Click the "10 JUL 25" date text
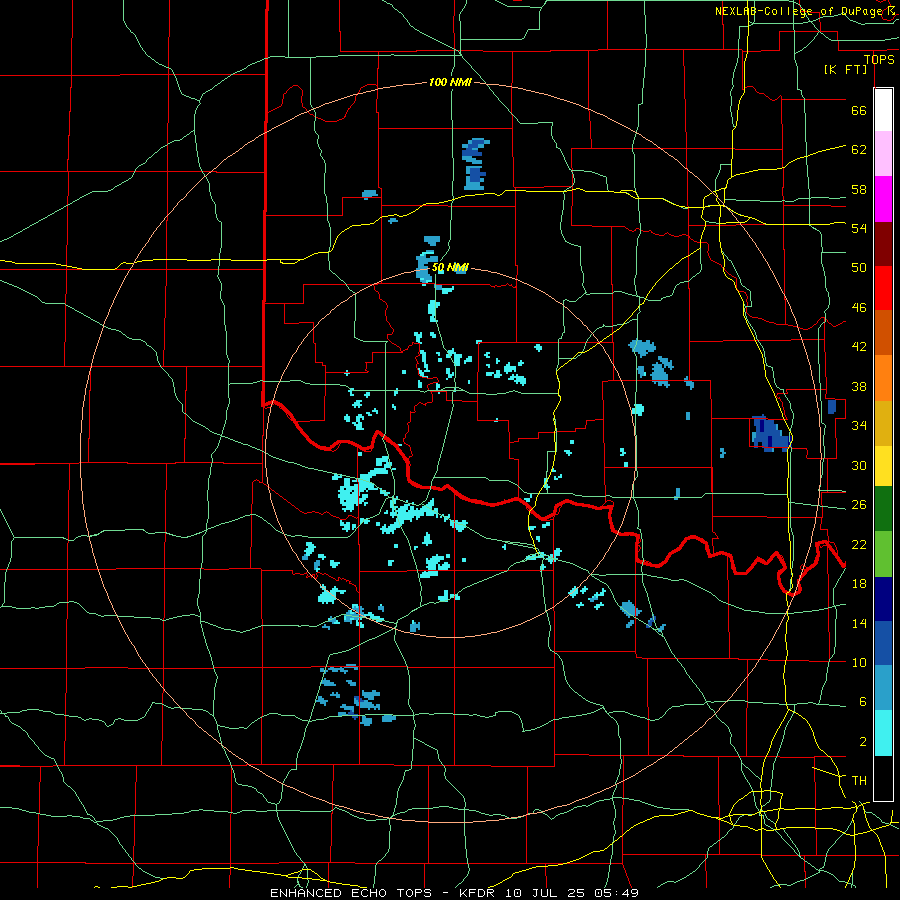Screen dimensions: 900x900 [x=547, y=893]
